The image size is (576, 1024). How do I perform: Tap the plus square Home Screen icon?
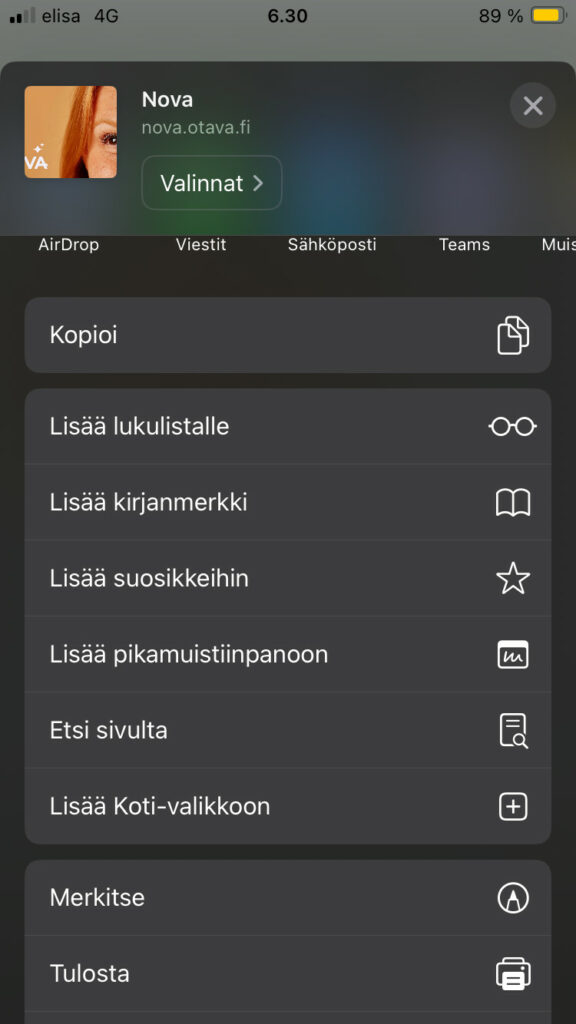click(x=513, y=807)
